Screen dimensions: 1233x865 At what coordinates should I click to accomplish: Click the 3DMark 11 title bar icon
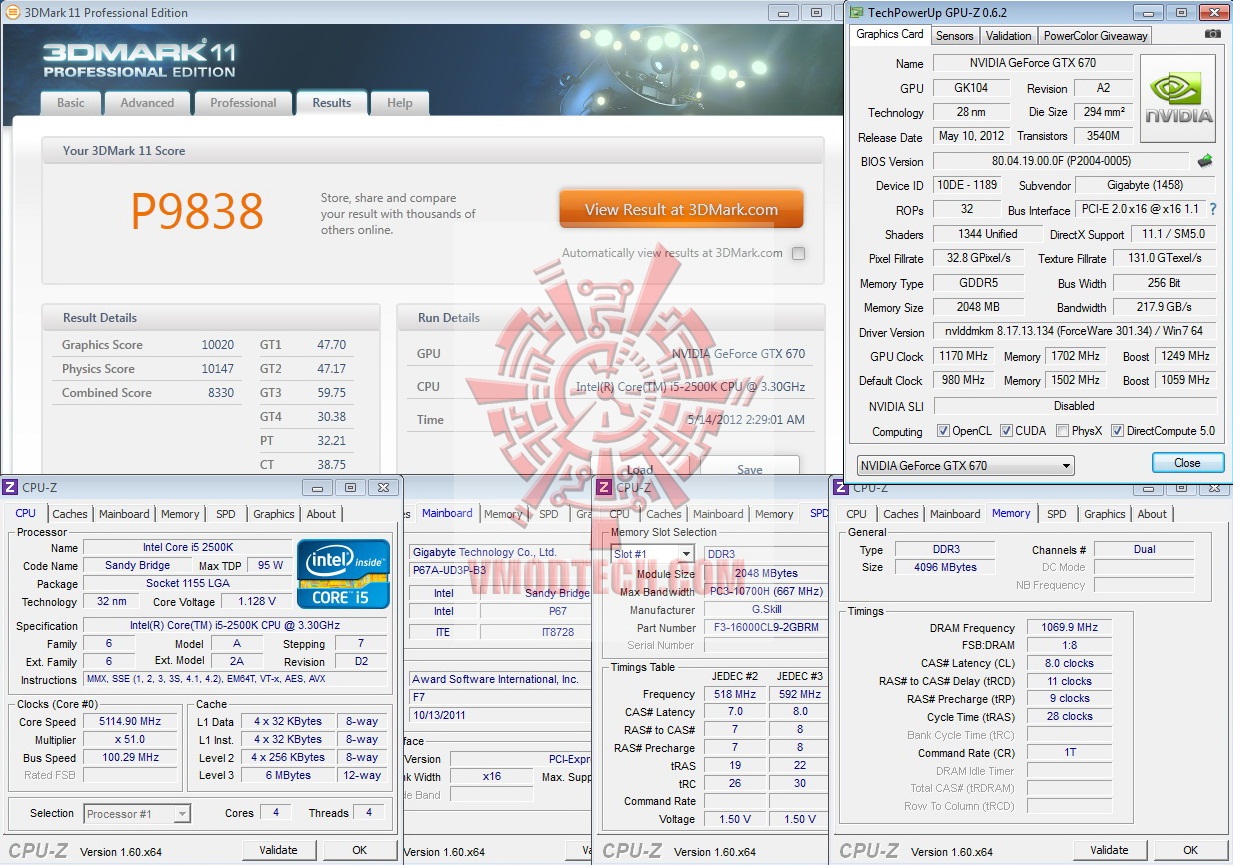[x=11, y=13]
